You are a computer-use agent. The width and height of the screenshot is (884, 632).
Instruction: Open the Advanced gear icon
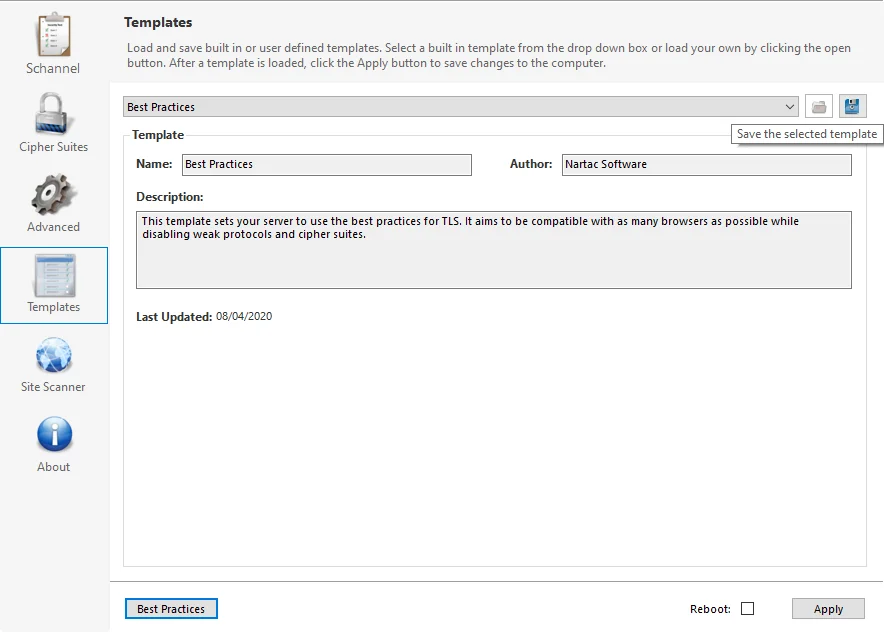click(53, 195)
